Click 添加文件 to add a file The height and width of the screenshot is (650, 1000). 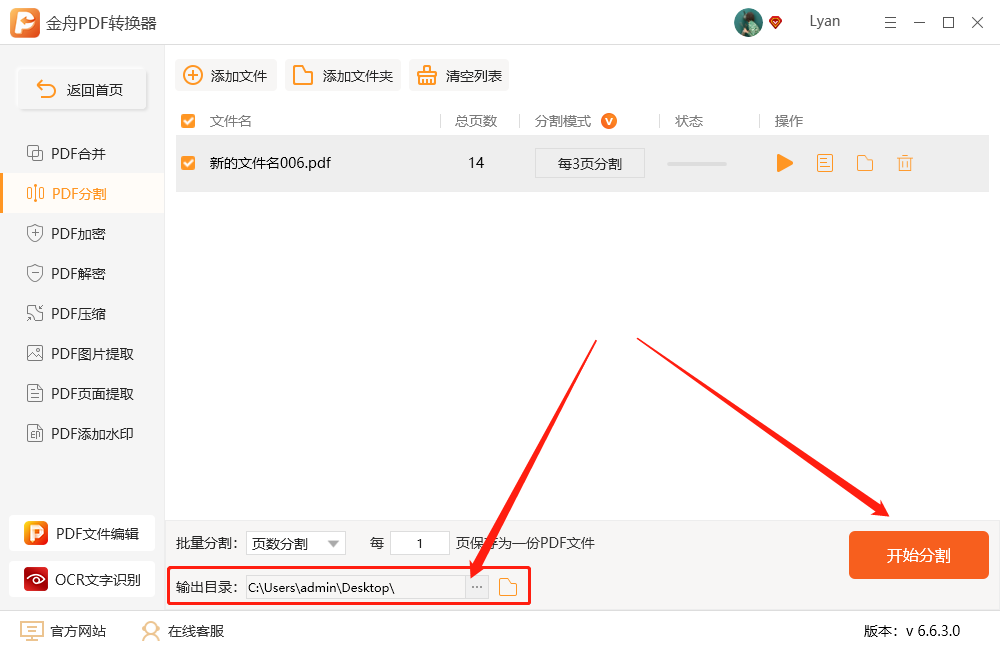point(226,75)
